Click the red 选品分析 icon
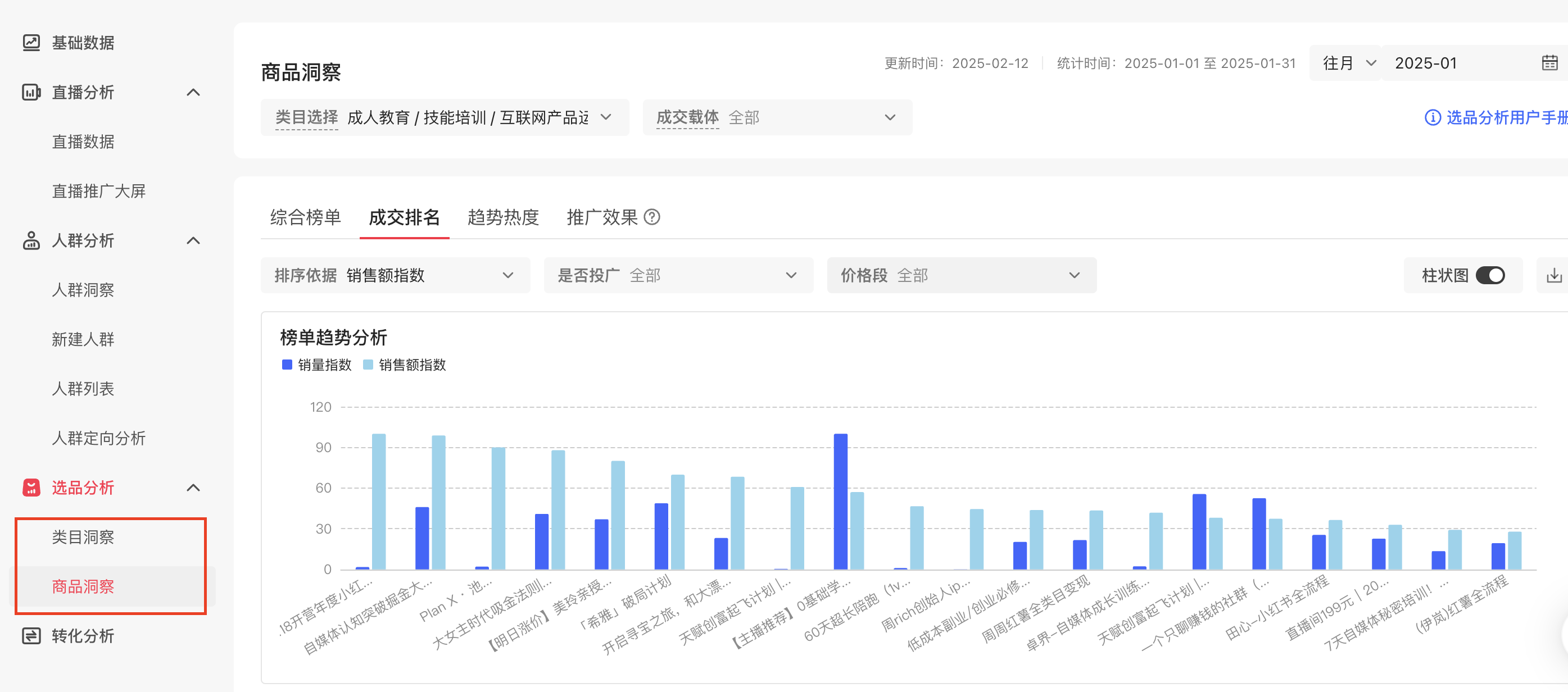Viewport: 1568px width, 692px height. coord(31,488)
